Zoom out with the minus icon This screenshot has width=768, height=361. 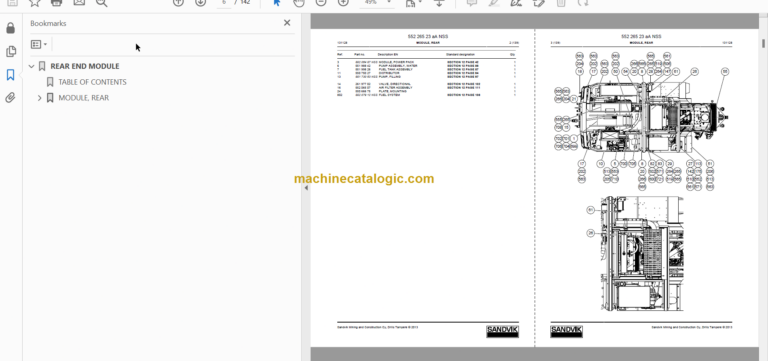click(x=321, y=3)
